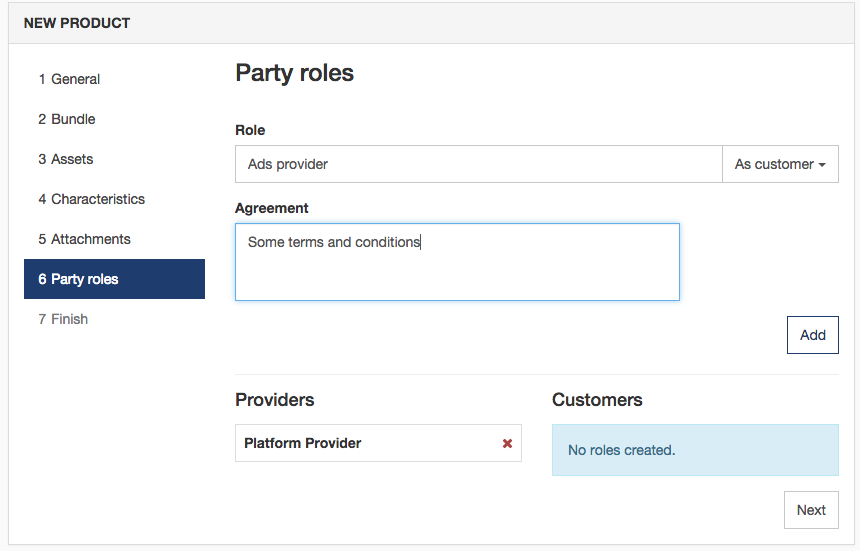860x551 pixels.
Task: Open the As customer dropdown
Action: pyautogui.click(x=780, y=164)
